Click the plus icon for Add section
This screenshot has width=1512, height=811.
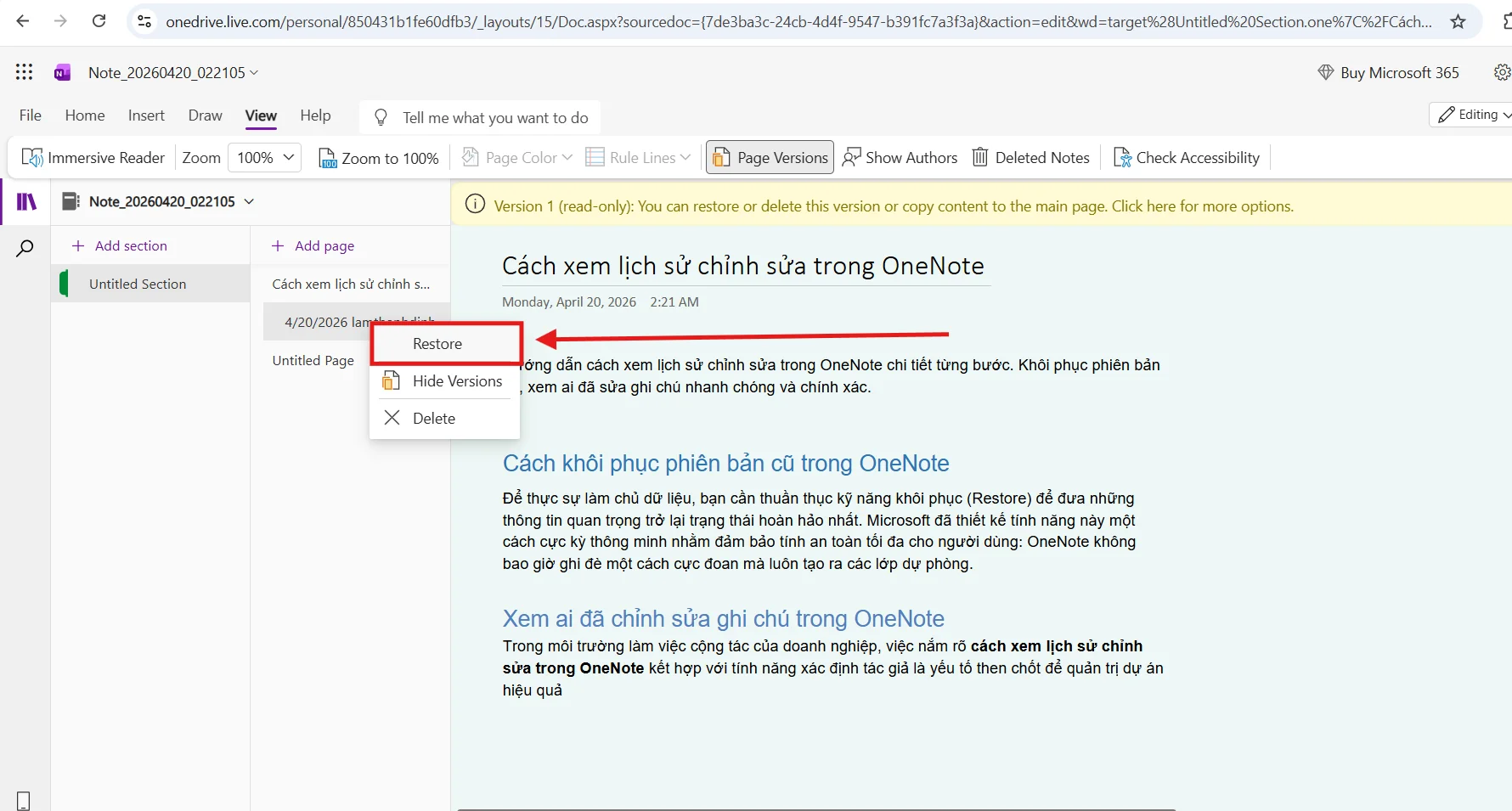pyautogui.click(x=78, y=245)
